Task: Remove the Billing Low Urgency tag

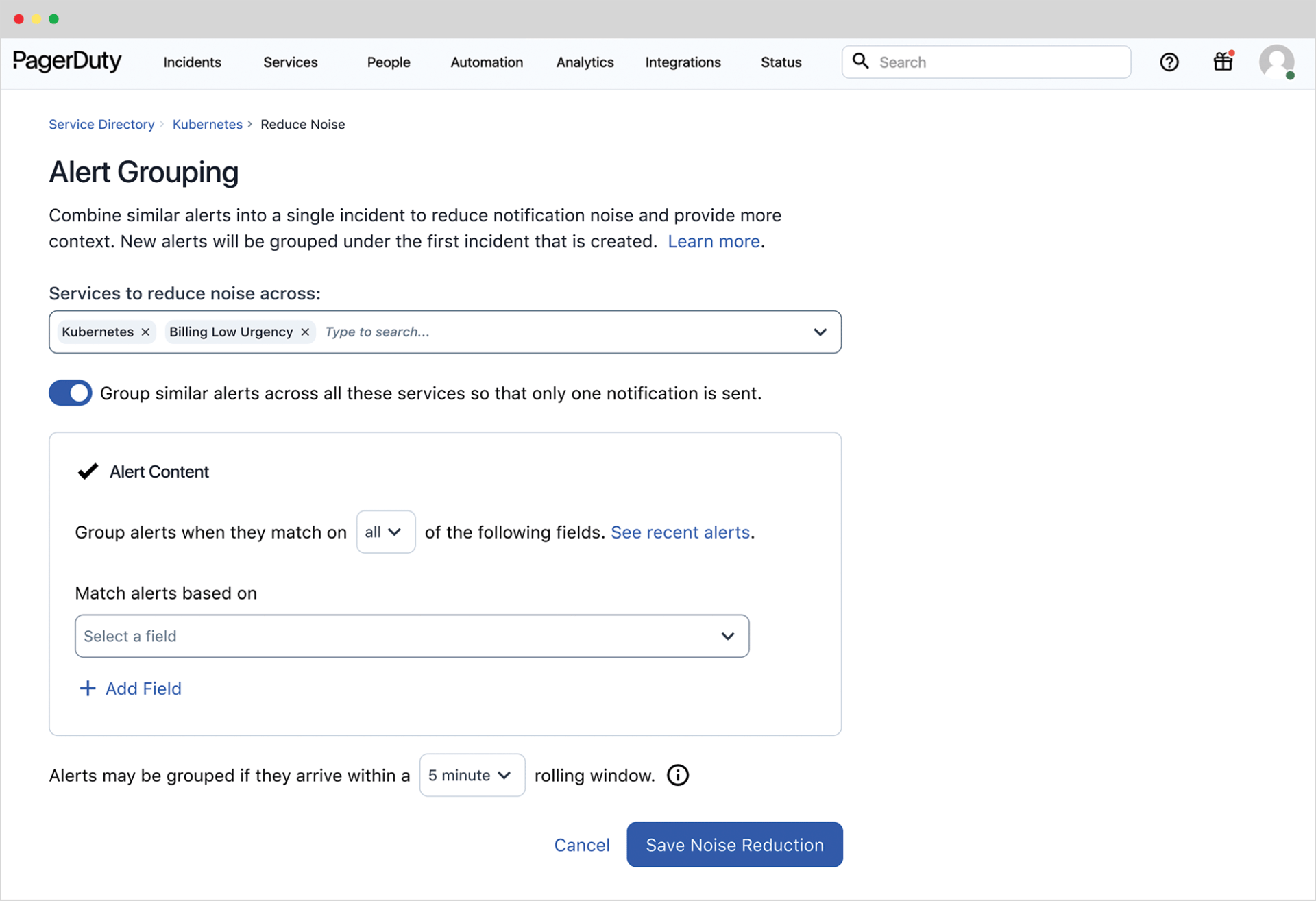Action: [x=305, y=332]
